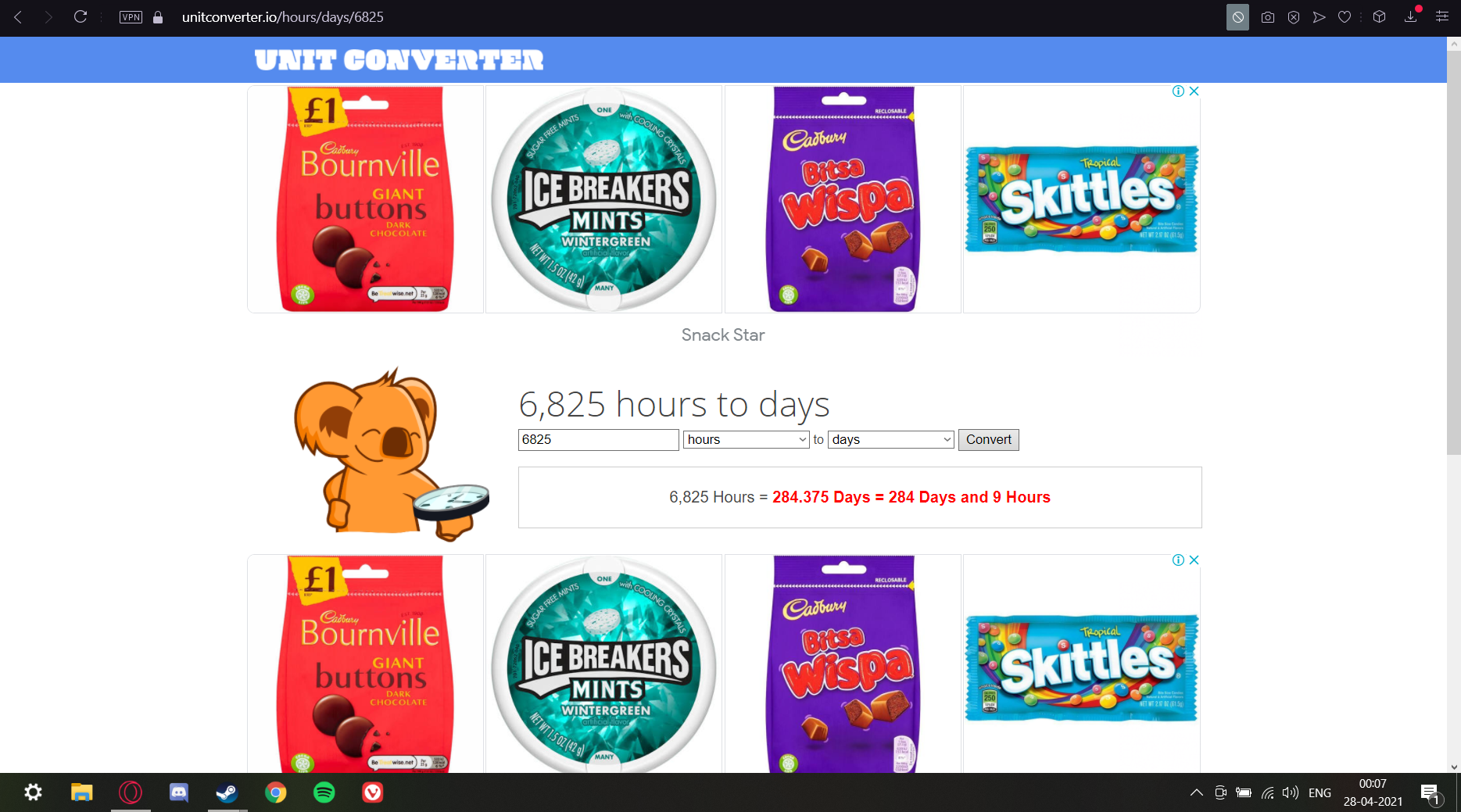Show hidden system tray icons chevron
Screen dimensions: 1461x812
1197,792
